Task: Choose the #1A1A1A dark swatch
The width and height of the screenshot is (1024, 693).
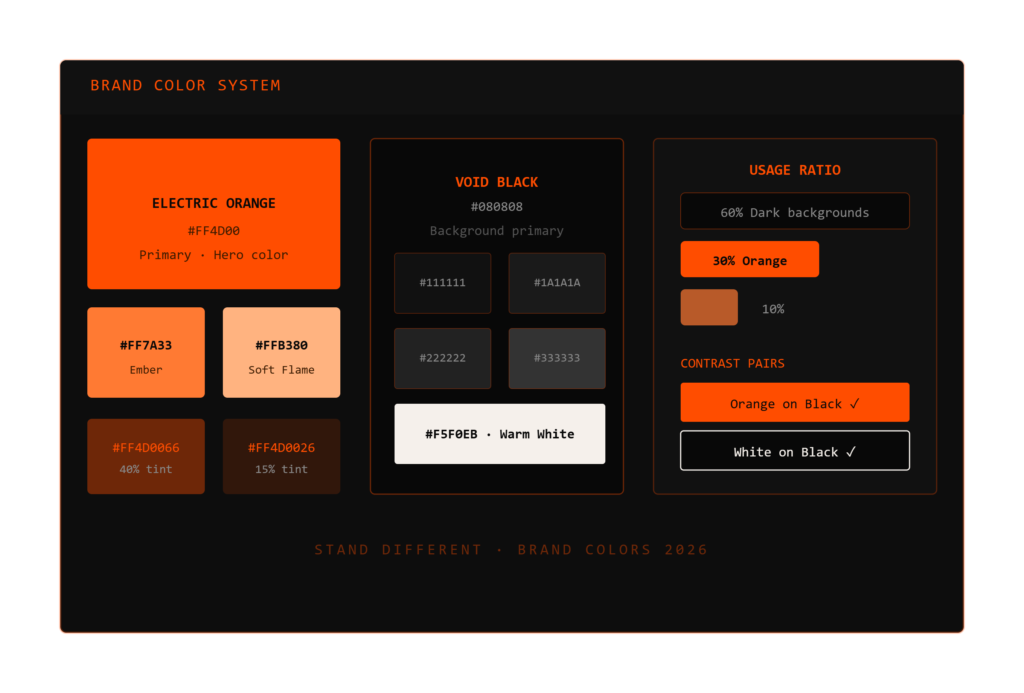Action: point(557,283)
